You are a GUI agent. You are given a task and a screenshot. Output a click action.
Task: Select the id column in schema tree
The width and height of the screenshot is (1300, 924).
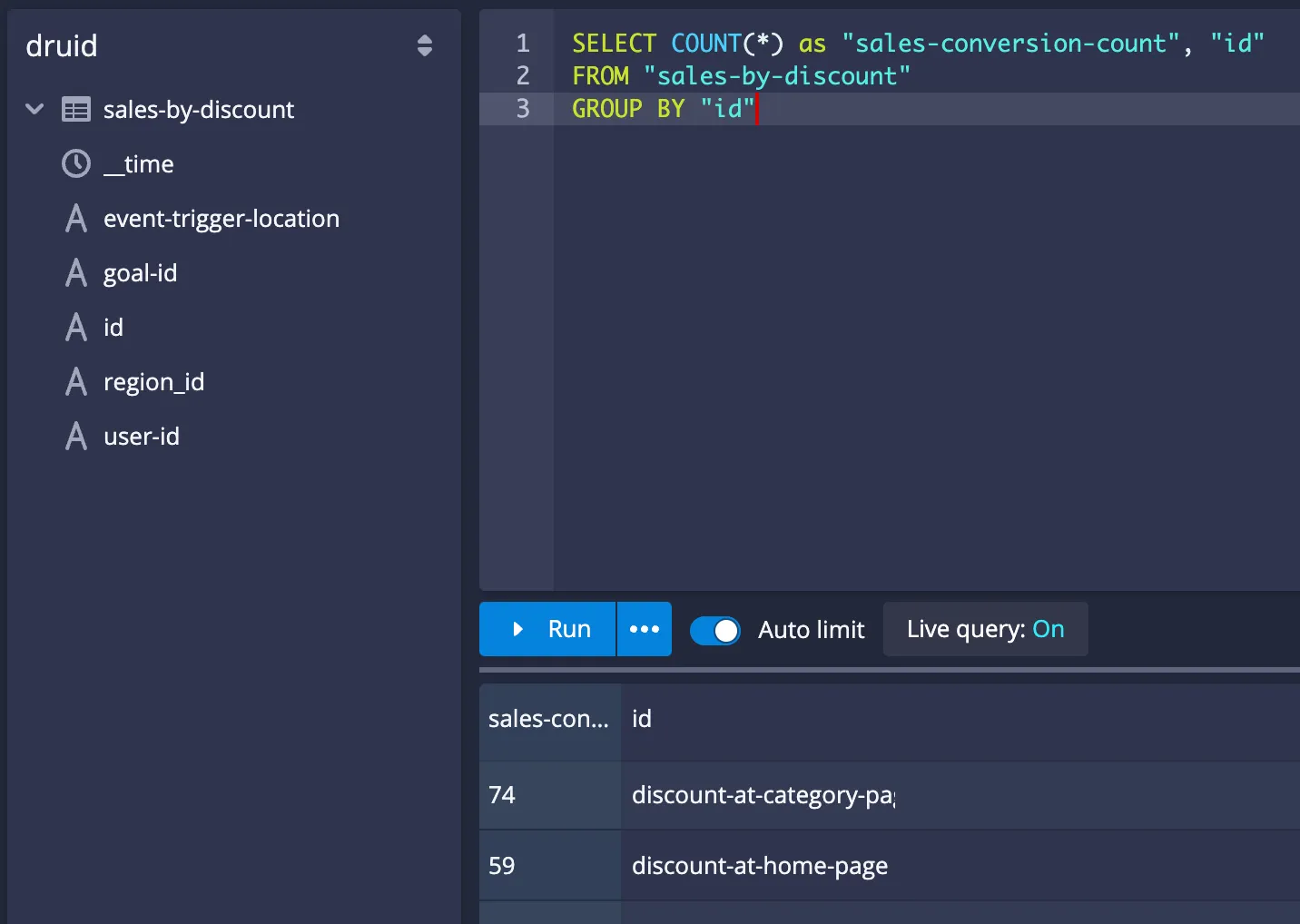click(x=113, y=328)
